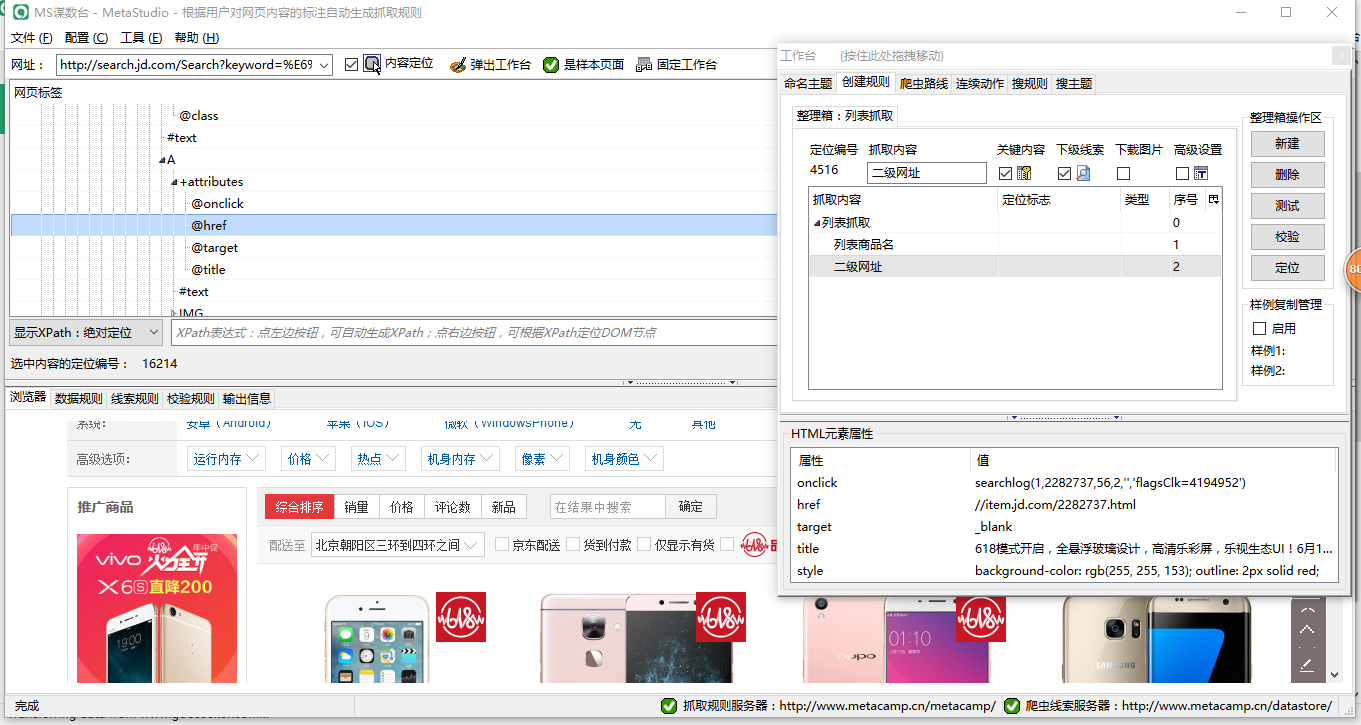The width and height of the screenshot is (1361, 725).
Task: Switch to the 爬虫路线 workbench tab
Action: (923, 84)
